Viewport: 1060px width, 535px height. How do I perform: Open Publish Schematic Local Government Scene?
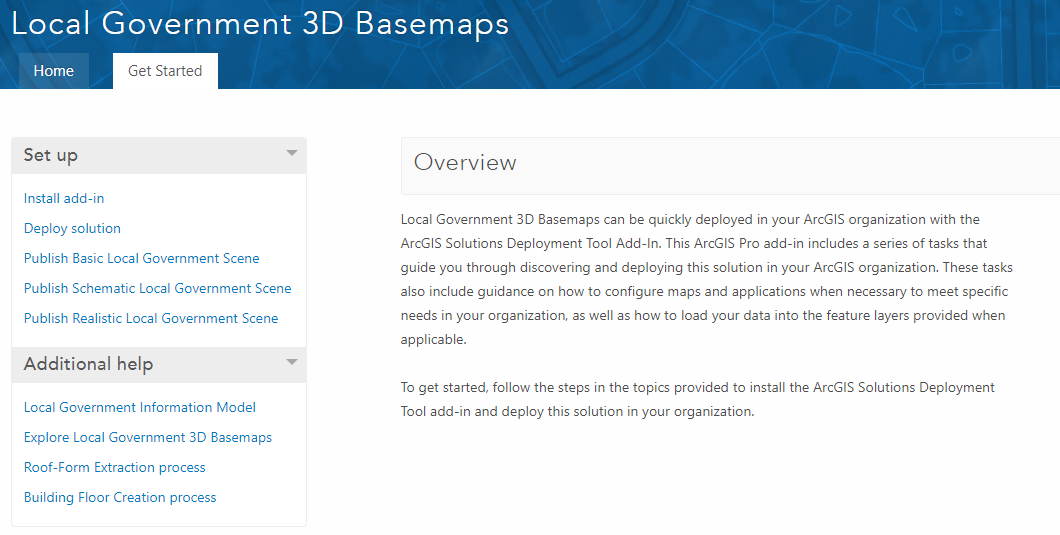coord(158,288)
